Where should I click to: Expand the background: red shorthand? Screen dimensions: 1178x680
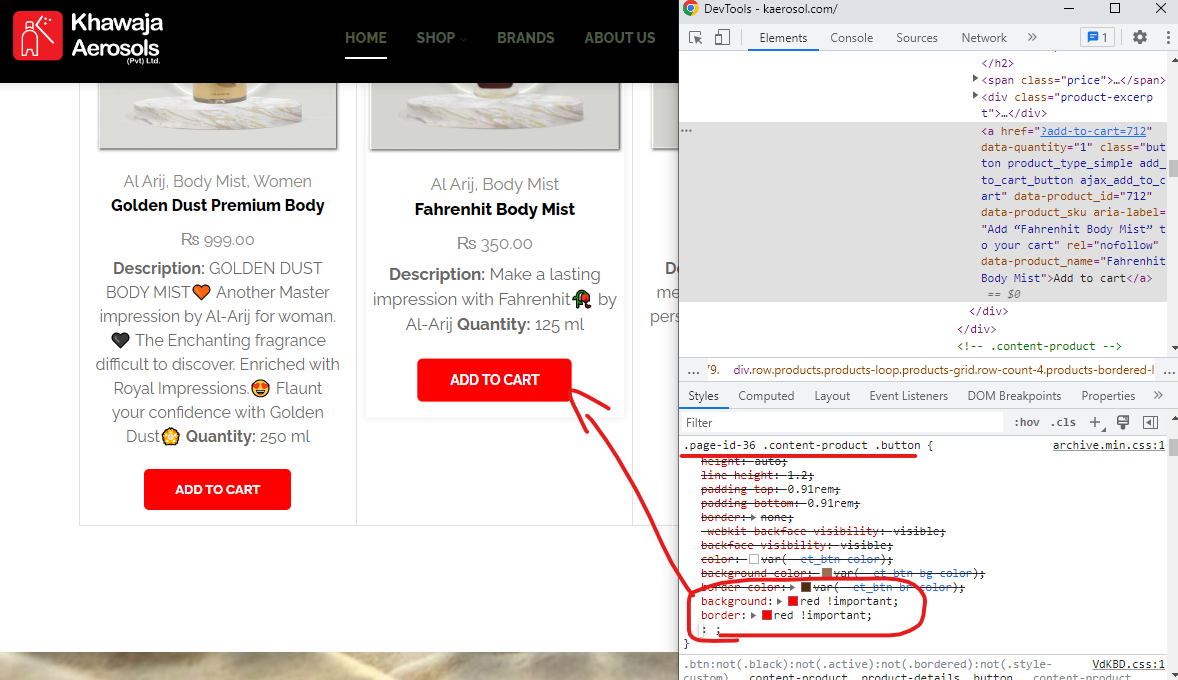[x=780, y=601]
